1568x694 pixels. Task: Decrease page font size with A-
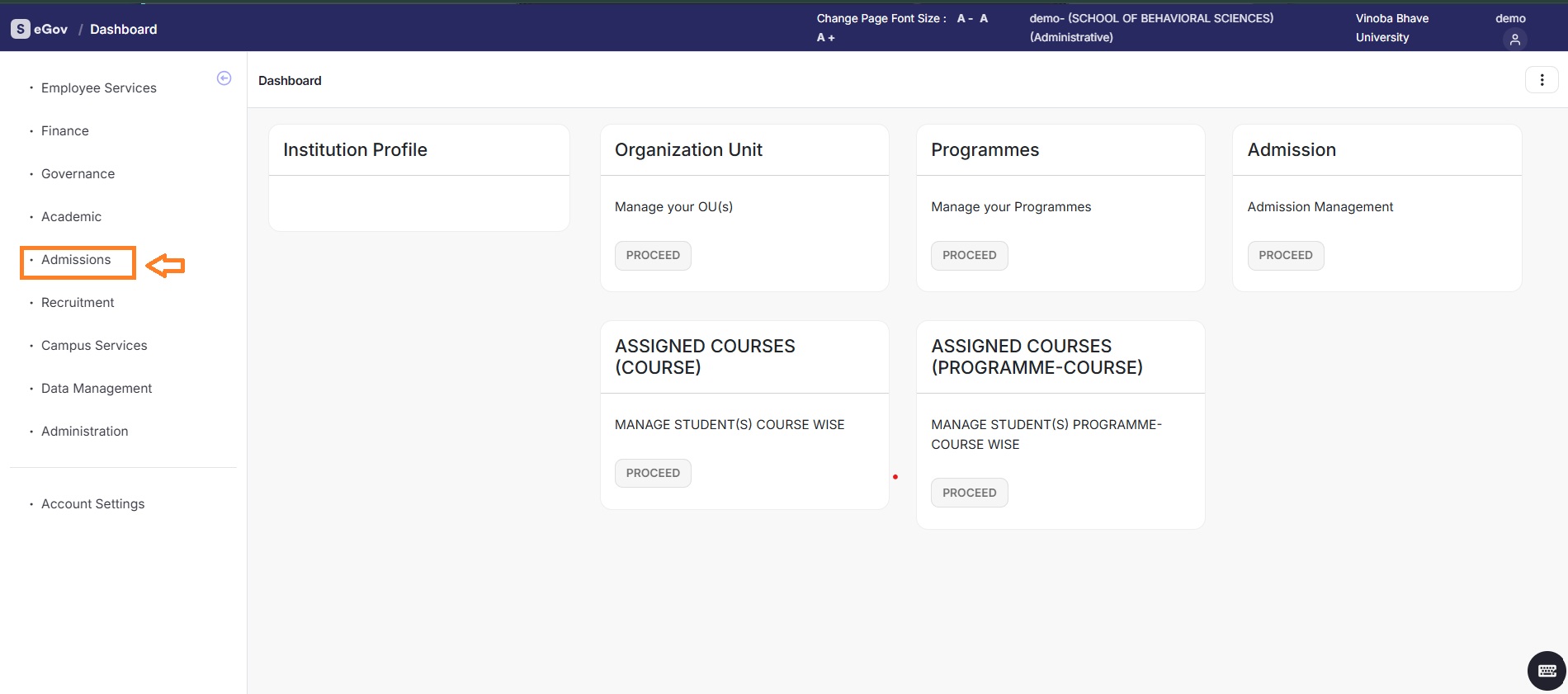tap(964, 18)
